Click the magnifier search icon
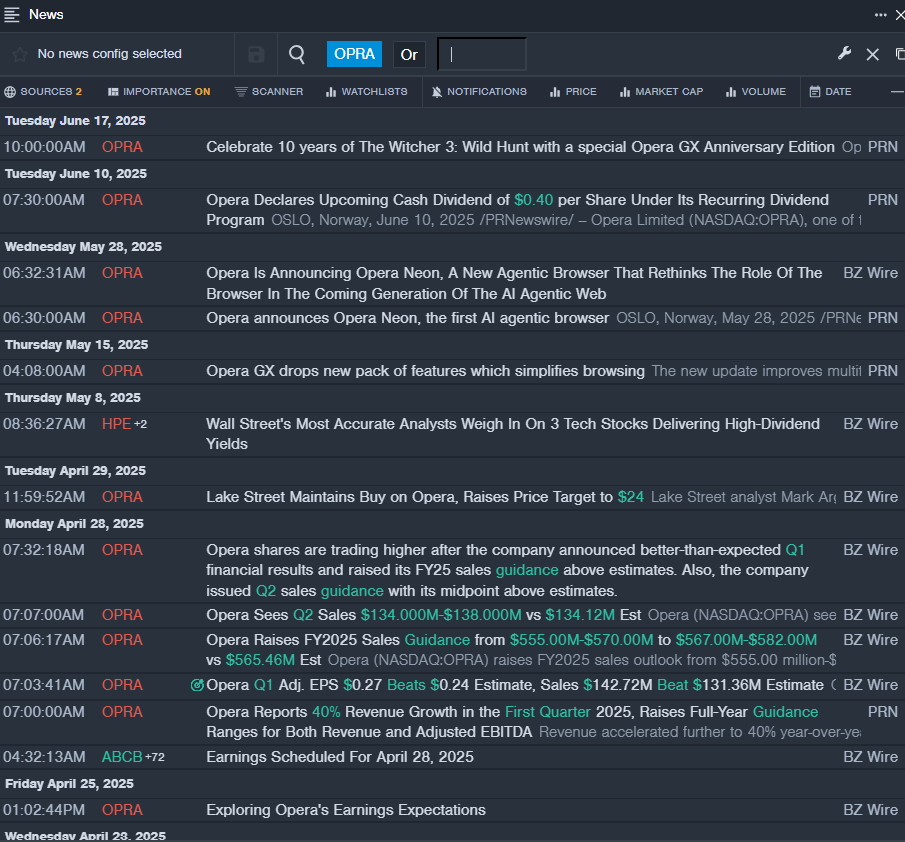The height and width of the screenshot is (842, 905). click(297, 54)
